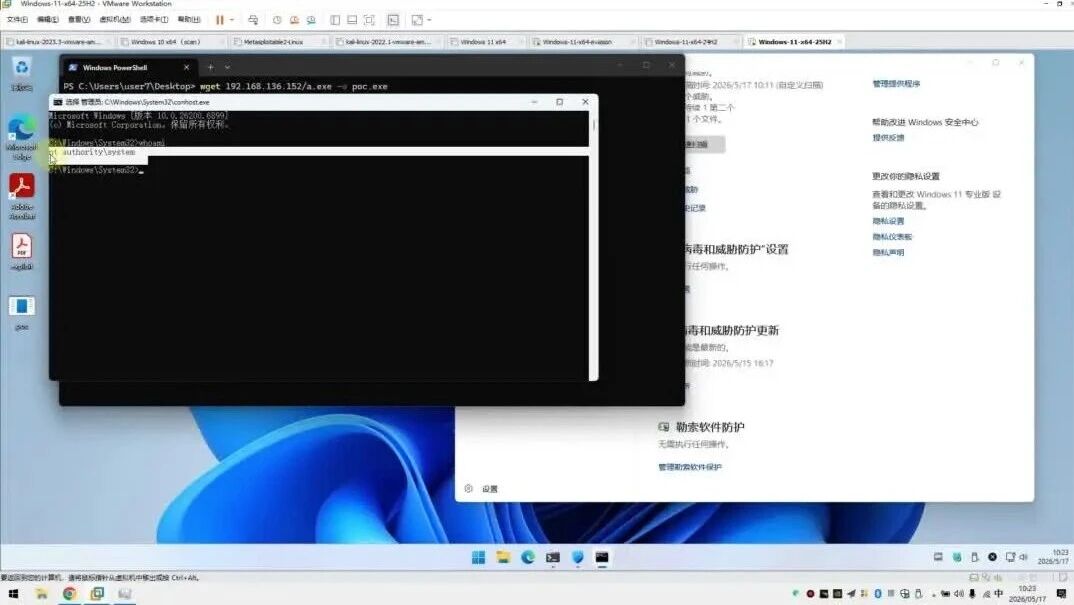
Task: Switch to the Windows 11 x64 tab
Action: click(x=483, y=42)
